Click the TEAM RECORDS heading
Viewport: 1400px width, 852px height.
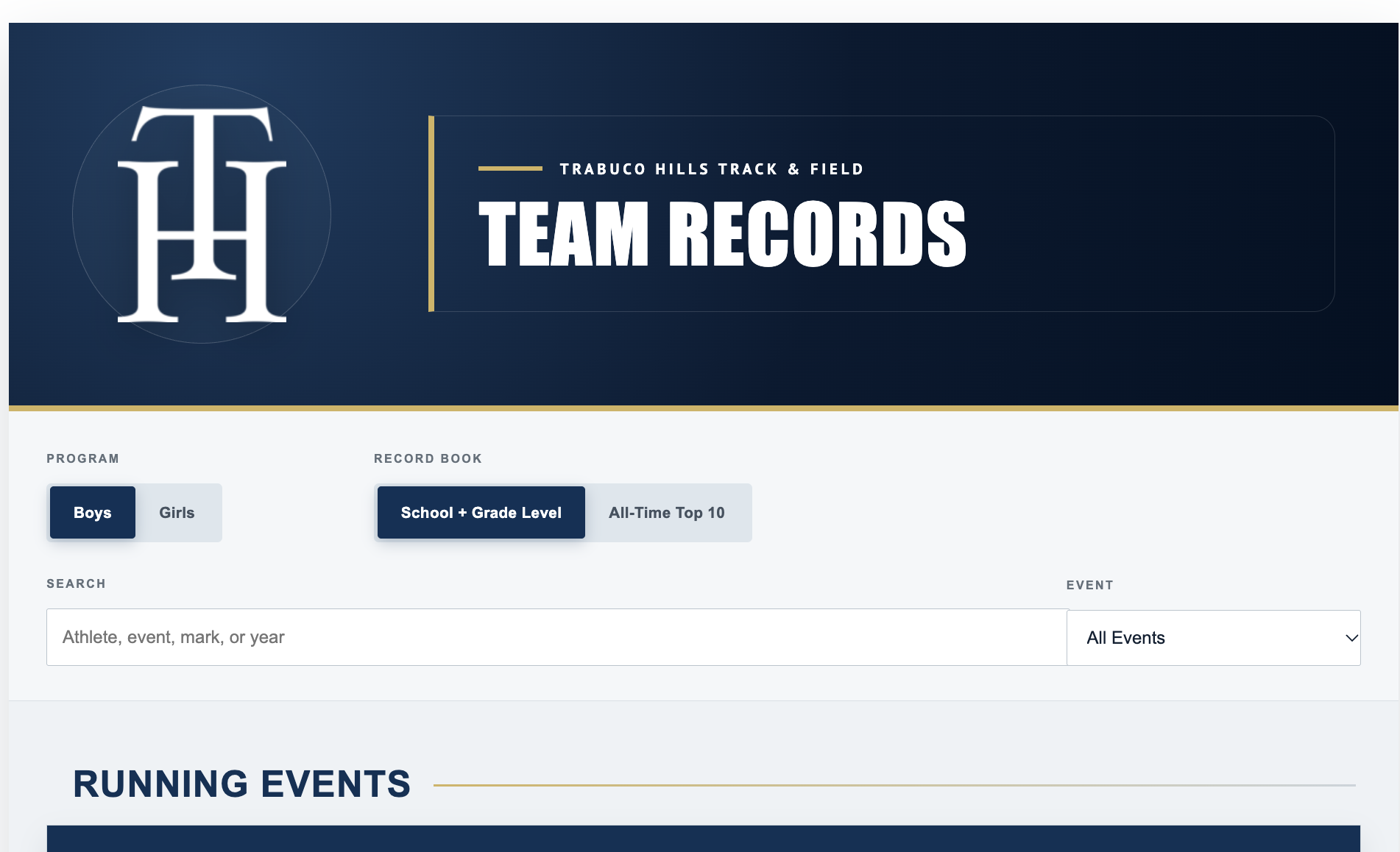pos(722,234)
